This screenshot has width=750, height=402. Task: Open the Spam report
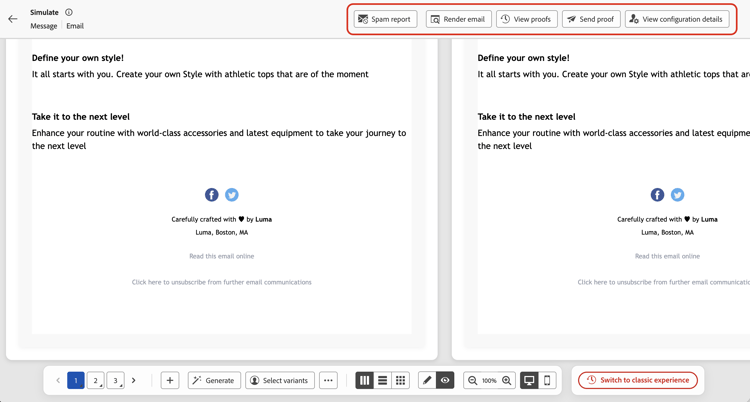(386, 19)
